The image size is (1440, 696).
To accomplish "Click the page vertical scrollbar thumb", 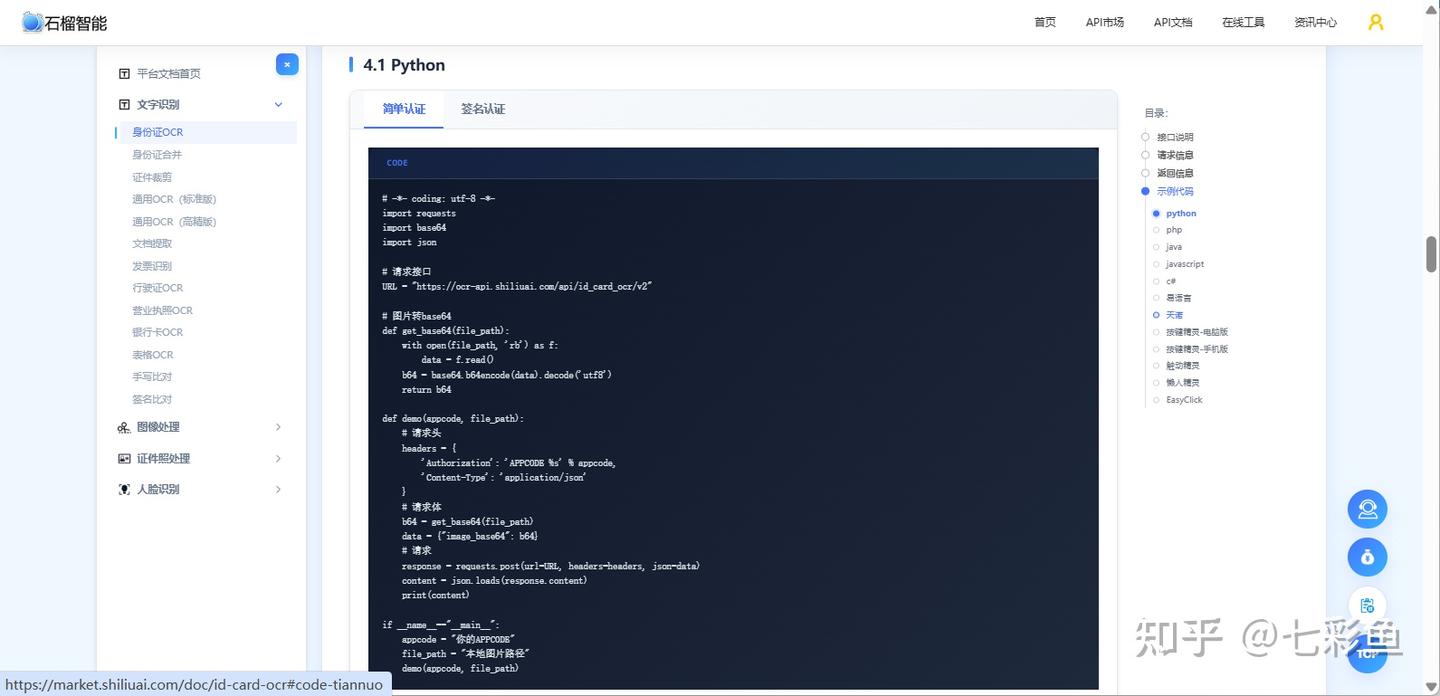I will click(1431, 254).
